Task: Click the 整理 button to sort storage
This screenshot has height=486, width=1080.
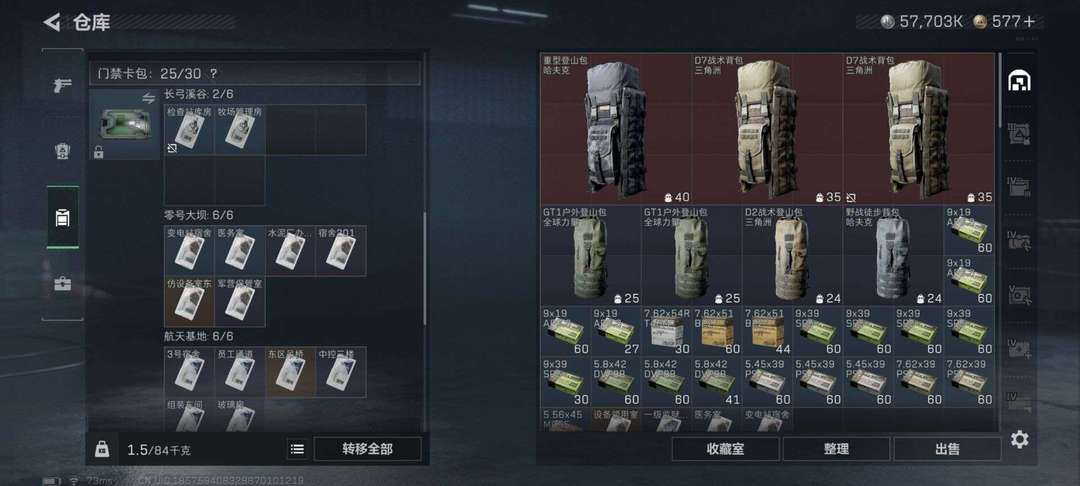Action: [836, 449]
